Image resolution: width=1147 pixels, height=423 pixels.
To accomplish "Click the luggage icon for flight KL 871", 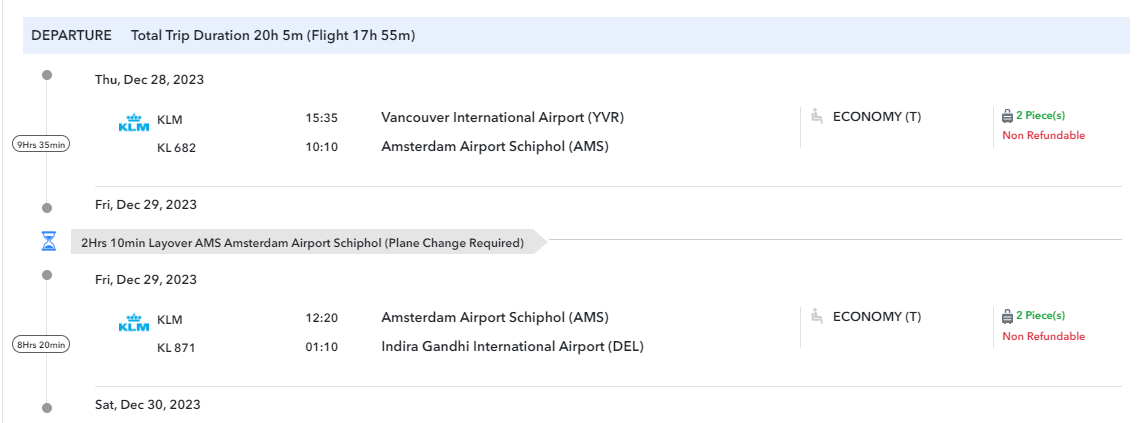I will point(1007,316).
